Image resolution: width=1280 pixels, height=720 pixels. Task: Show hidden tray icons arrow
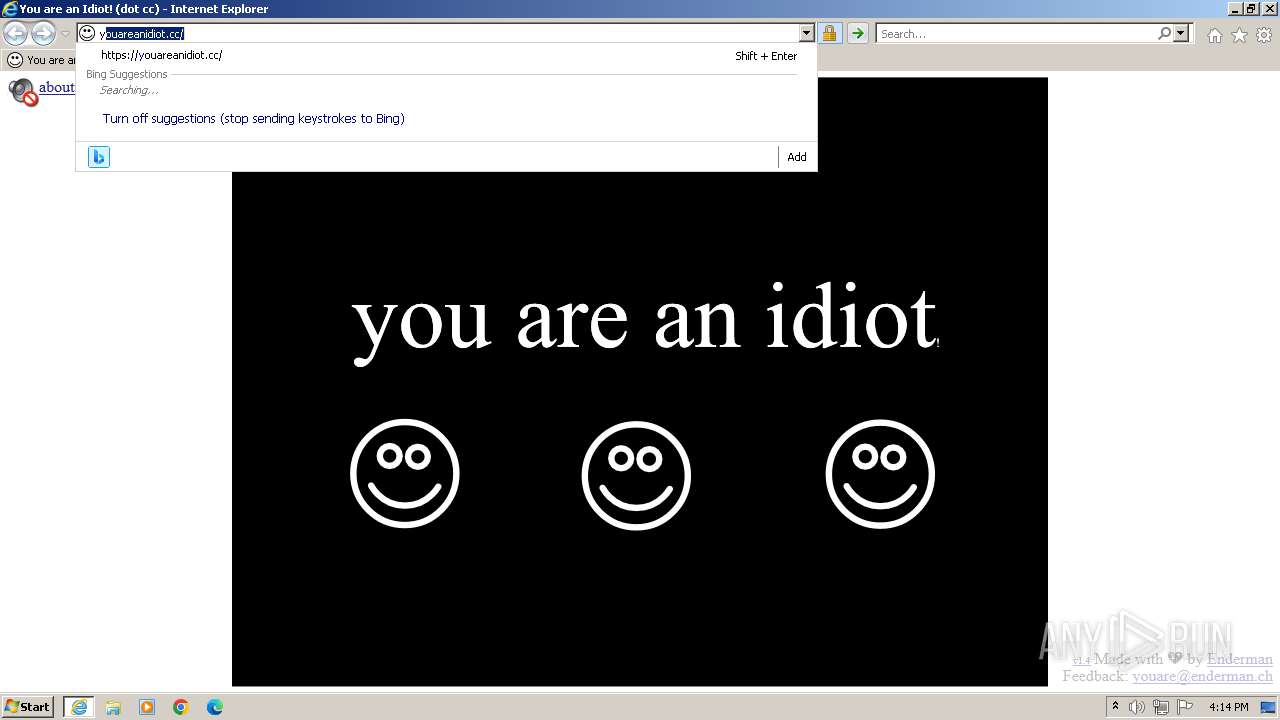(1115, 707)
